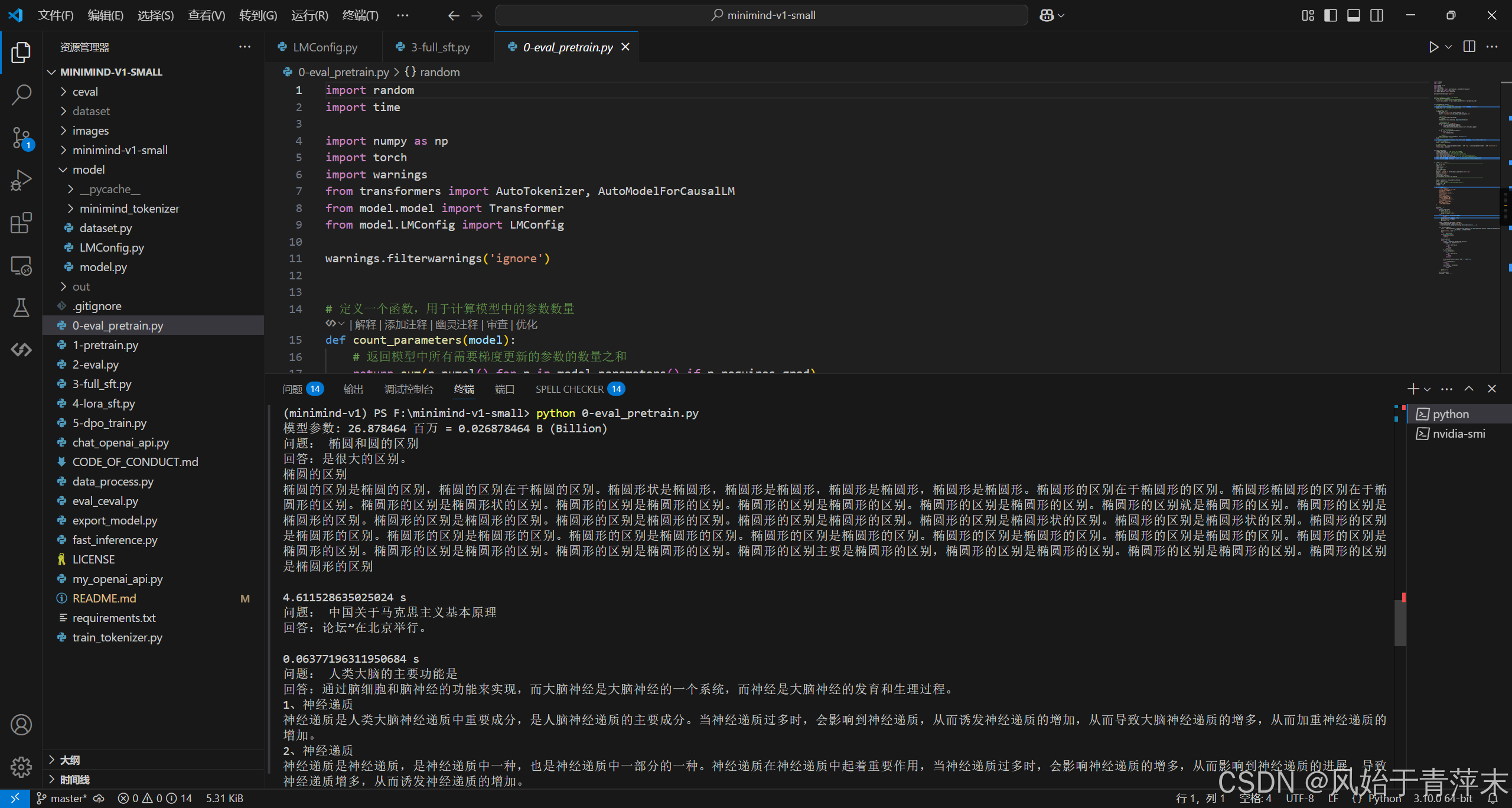Expand the minimind_tokenizer folder
1512x808 pixels.
point(71,208)
